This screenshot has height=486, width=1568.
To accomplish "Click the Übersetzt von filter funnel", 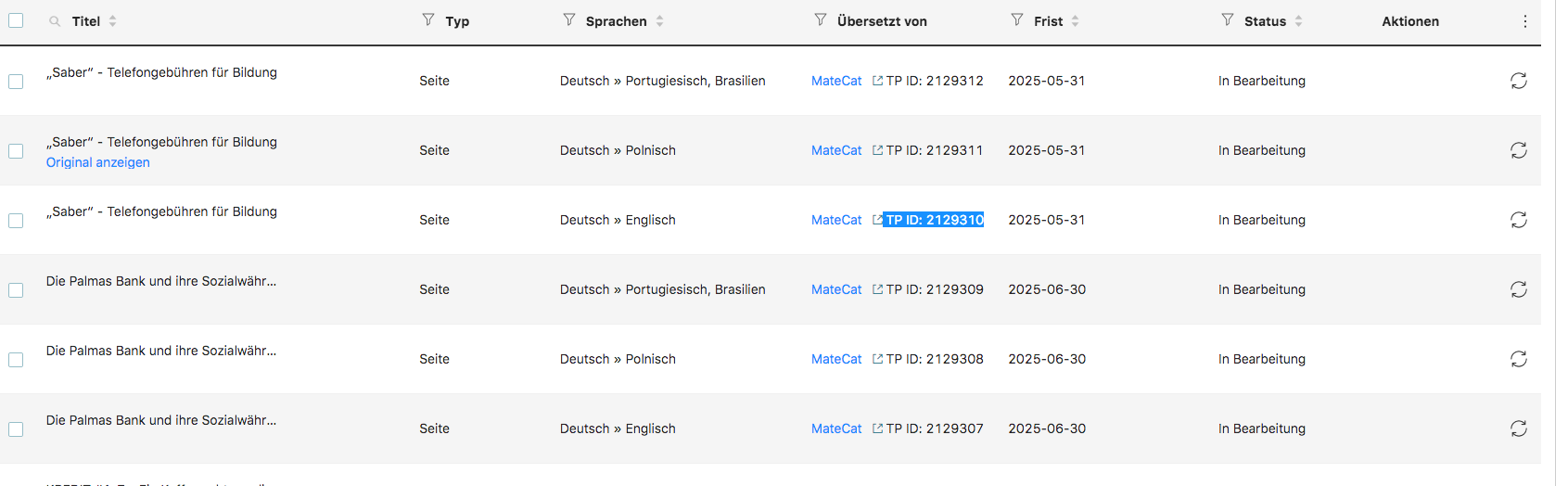I will (x=820, y=19).
